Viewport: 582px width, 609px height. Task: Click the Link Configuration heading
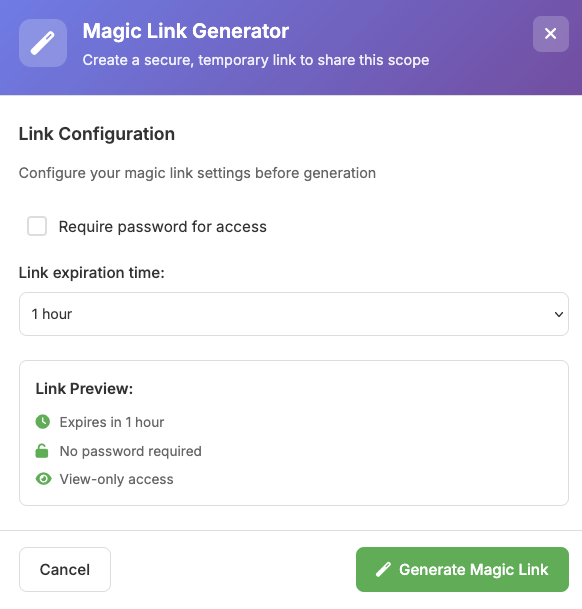(97, 134)
